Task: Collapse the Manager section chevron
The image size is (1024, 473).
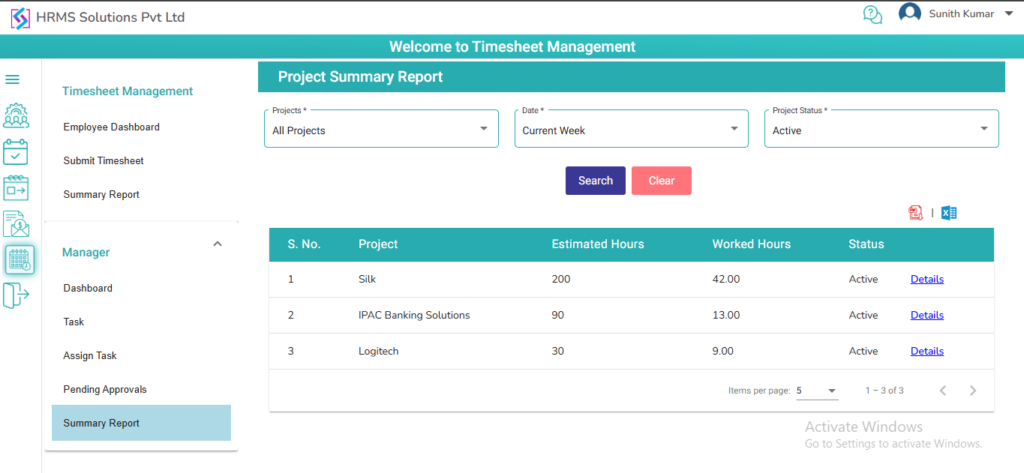Action: tap(218, 244)
